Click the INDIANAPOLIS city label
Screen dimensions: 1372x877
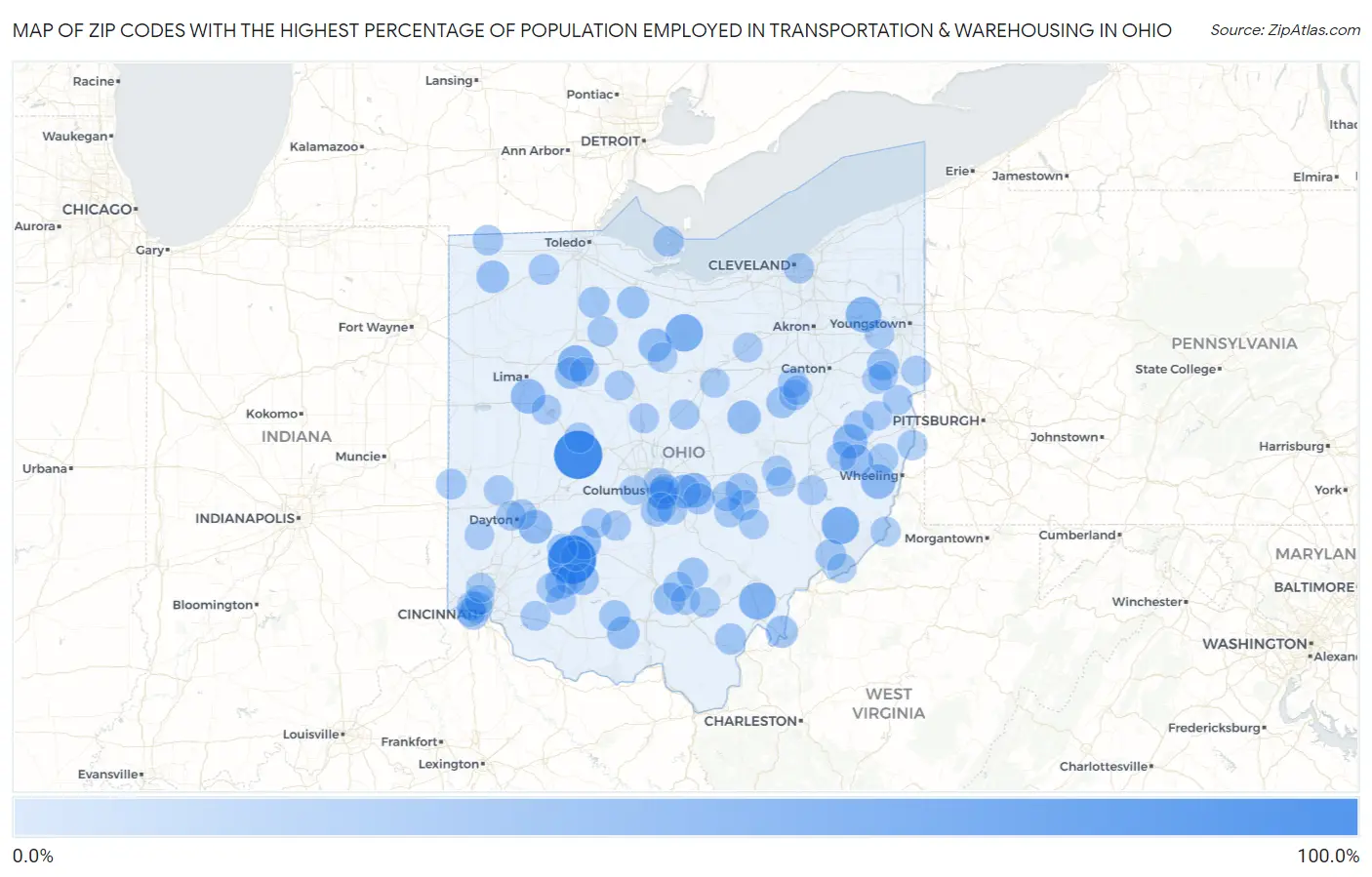pos(246,519)
